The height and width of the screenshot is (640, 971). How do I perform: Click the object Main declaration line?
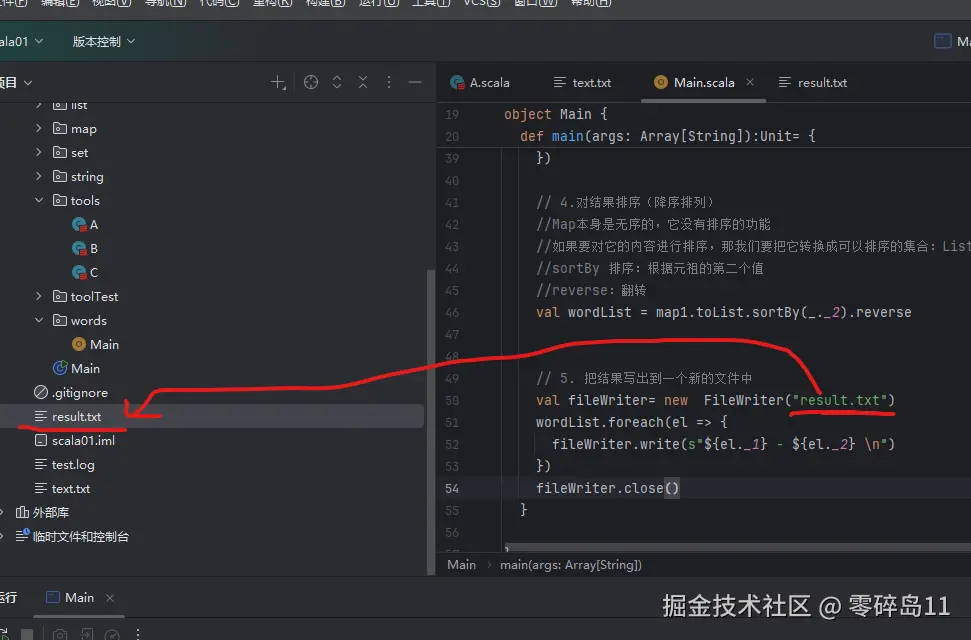tap(555, 114)
